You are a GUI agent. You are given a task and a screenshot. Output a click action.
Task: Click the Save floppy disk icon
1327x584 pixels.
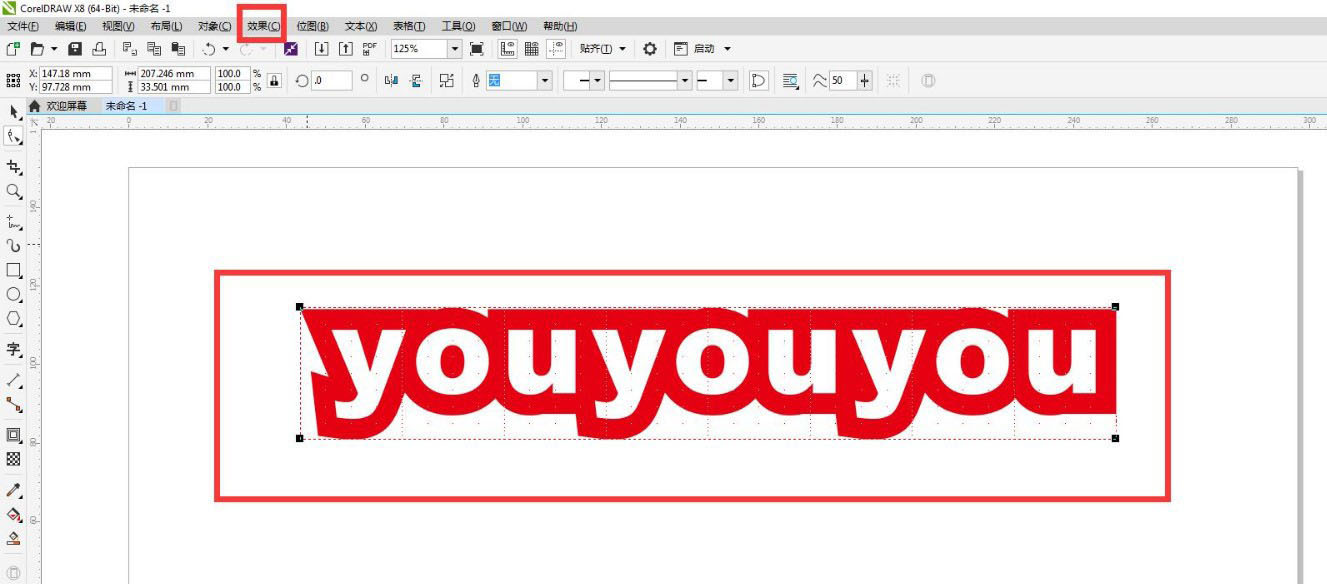[75, 49]
